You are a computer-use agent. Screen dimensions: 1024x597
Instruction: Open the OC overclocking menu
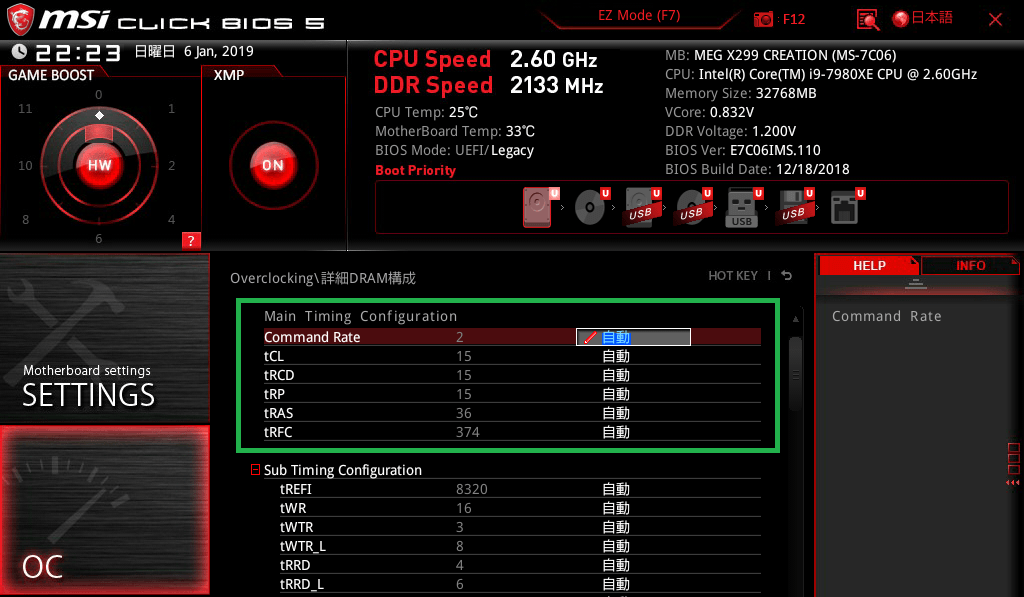pyautogui.click(x=104, y=510)
